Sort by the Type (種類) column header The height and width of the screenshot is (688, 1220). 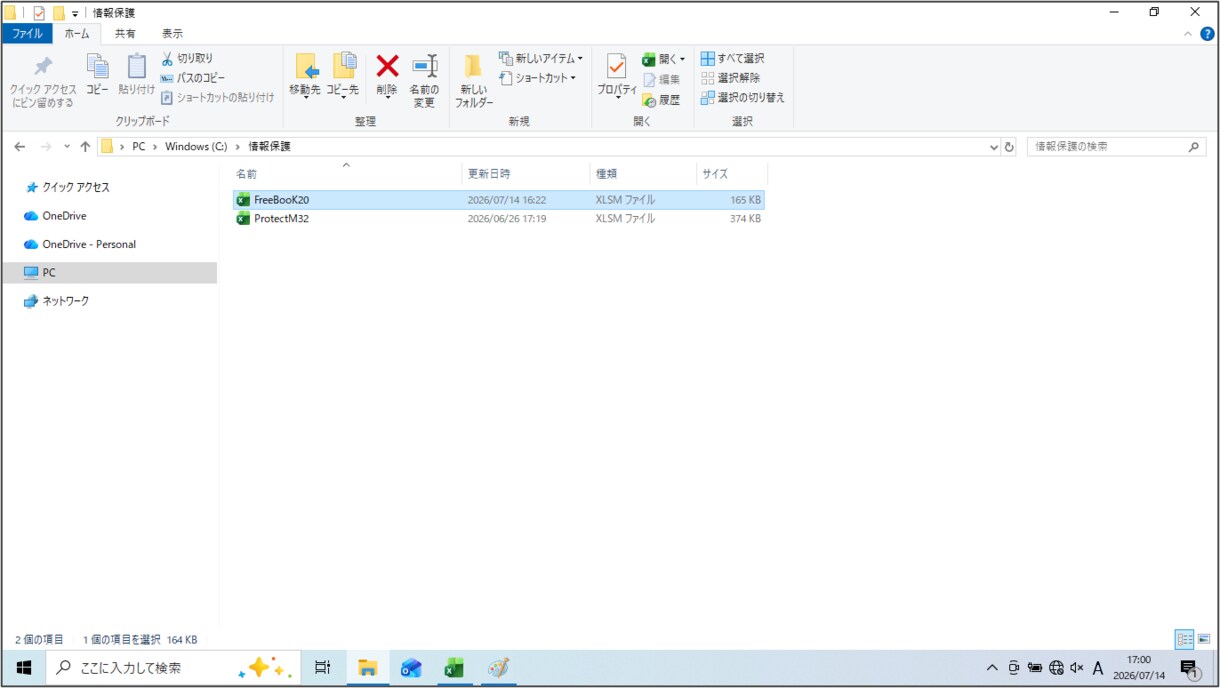(x=643, y=173)
